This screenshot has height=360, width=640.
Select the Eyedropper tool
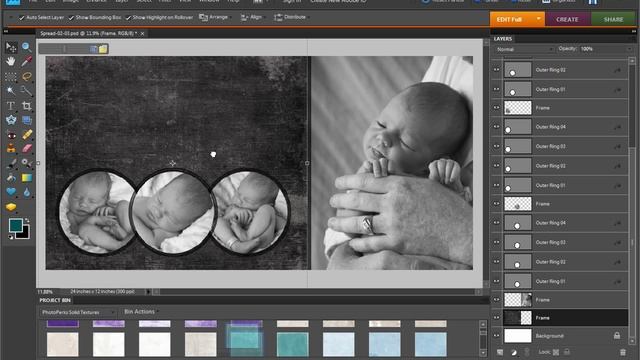(x=27, y=61)
